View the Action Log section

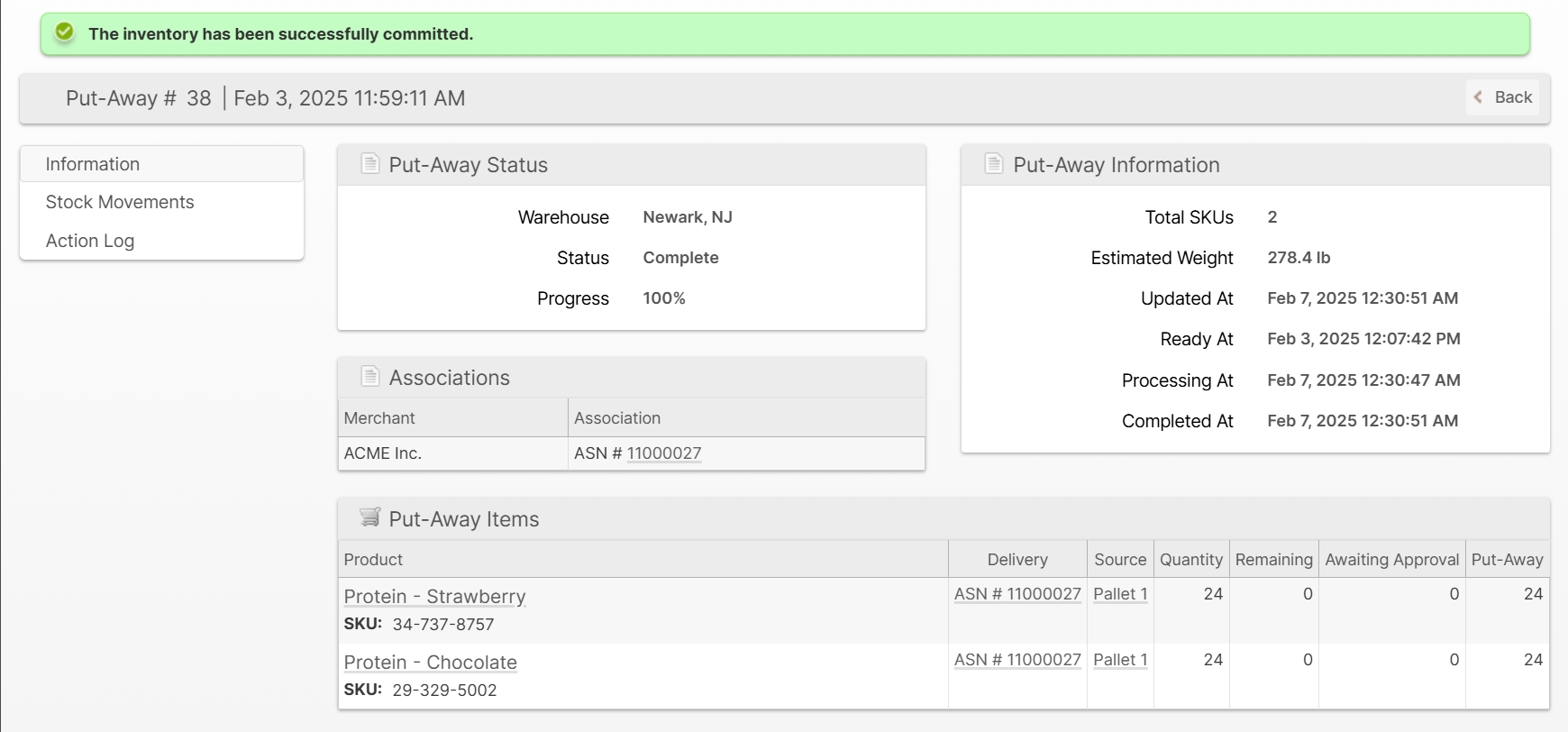[90, 241]
